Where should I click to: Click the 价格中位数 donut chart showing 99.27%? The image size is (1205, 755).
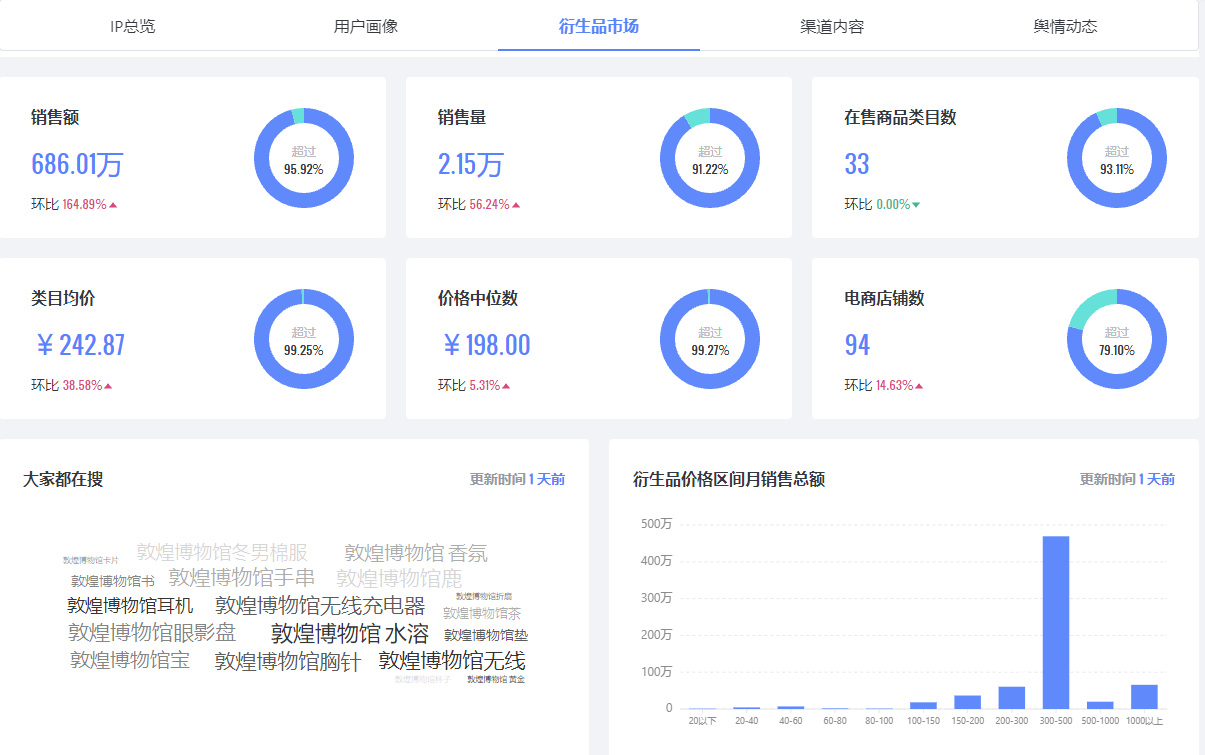(x=710, y=339)
